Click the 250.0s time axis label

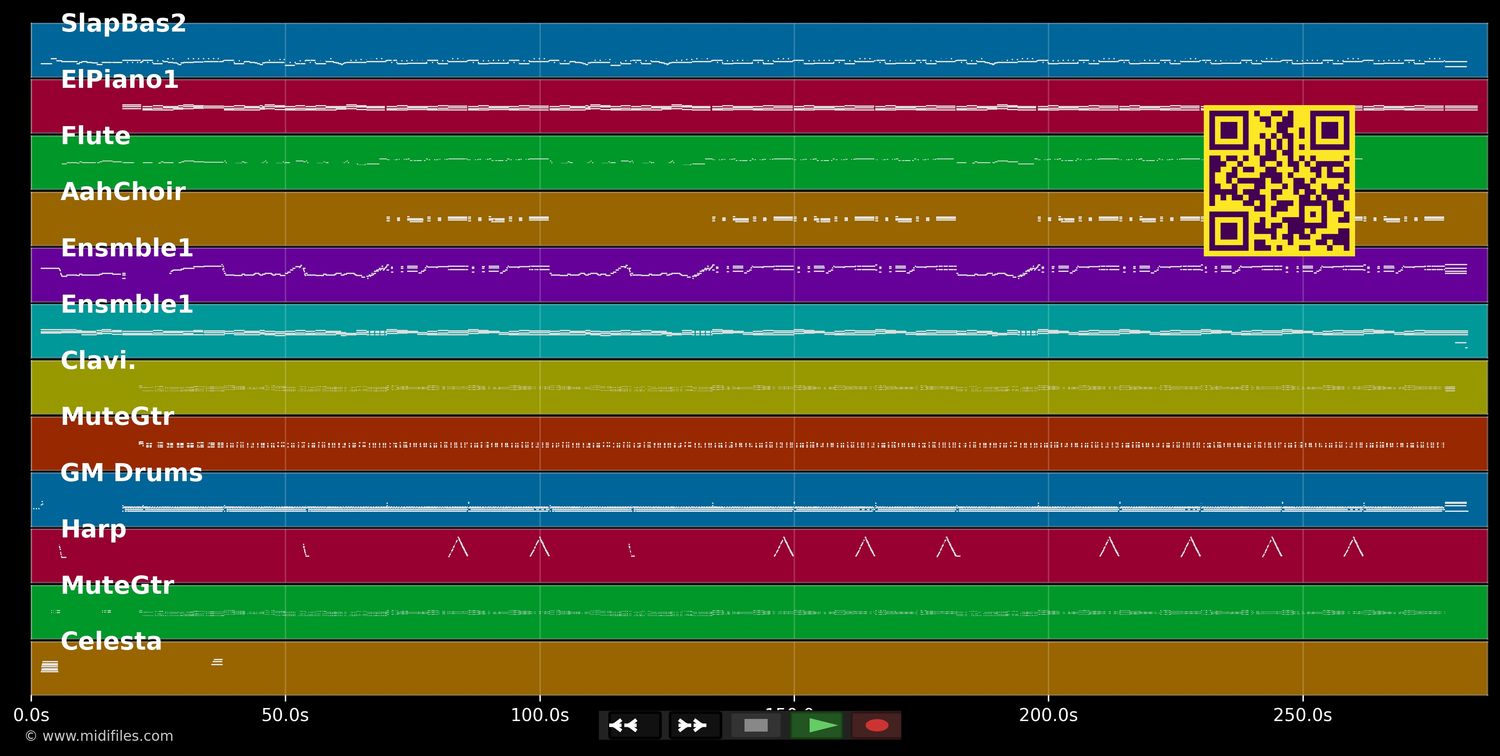point(1302,715)
